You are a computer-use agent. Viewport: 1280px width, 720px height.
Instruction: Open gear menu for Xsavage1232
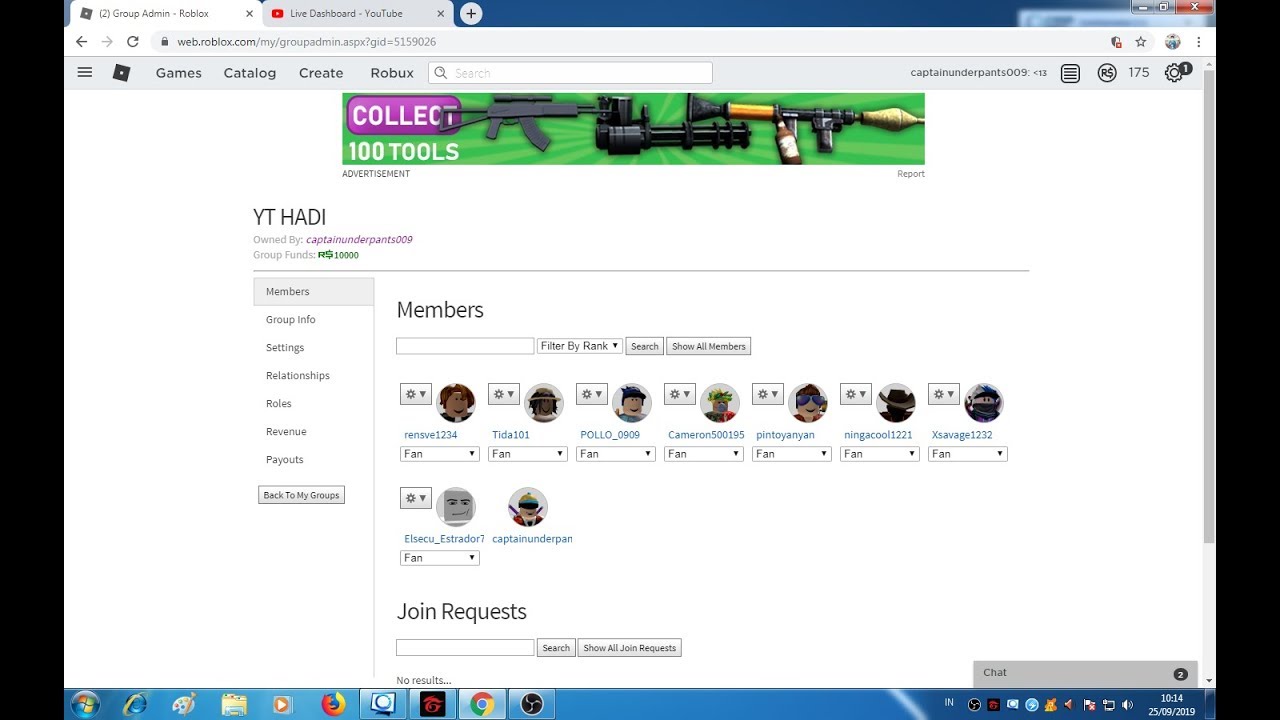pyautogui.click(x=944, y=394)
